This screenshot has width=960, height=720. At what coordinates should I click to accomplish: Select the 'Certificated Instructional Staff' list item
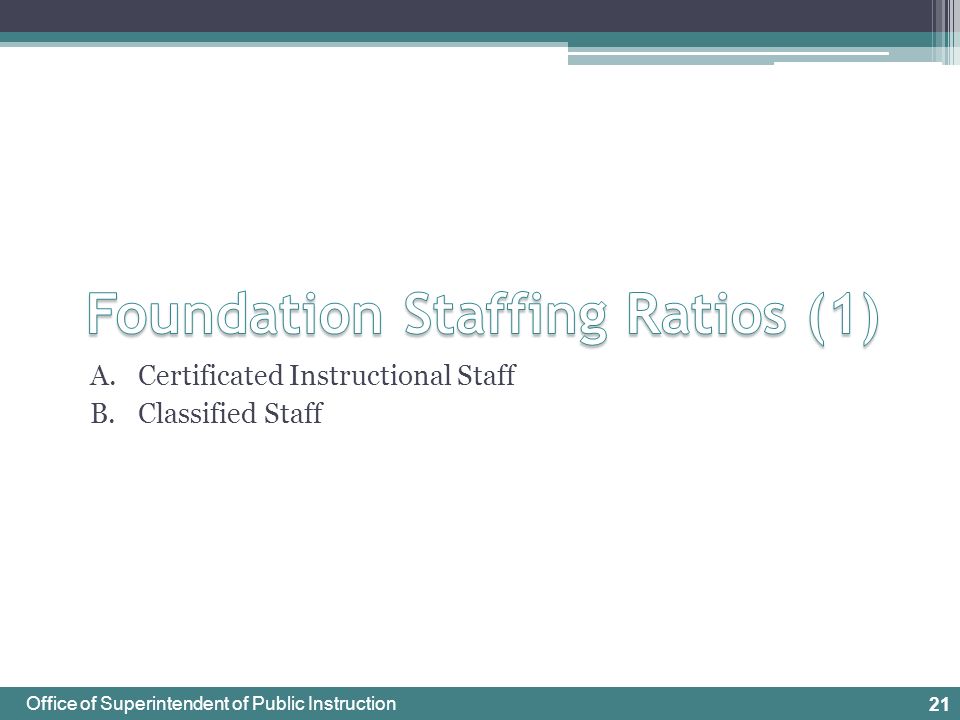pyautogui.click(x=327, y=375)
